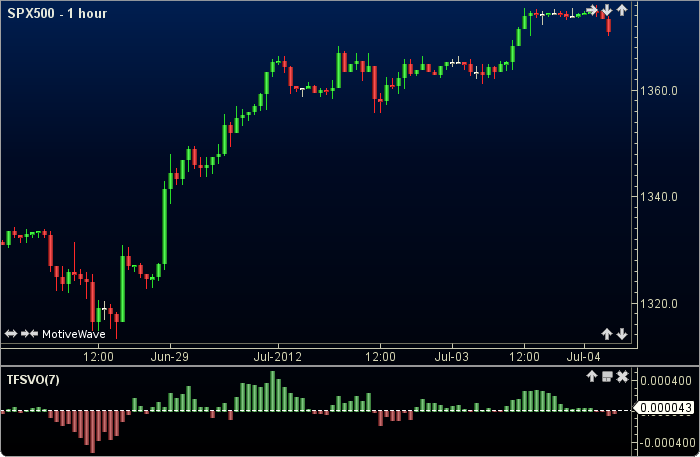
Task: Move the TFSVO study panel up
Action: point(592,377)
